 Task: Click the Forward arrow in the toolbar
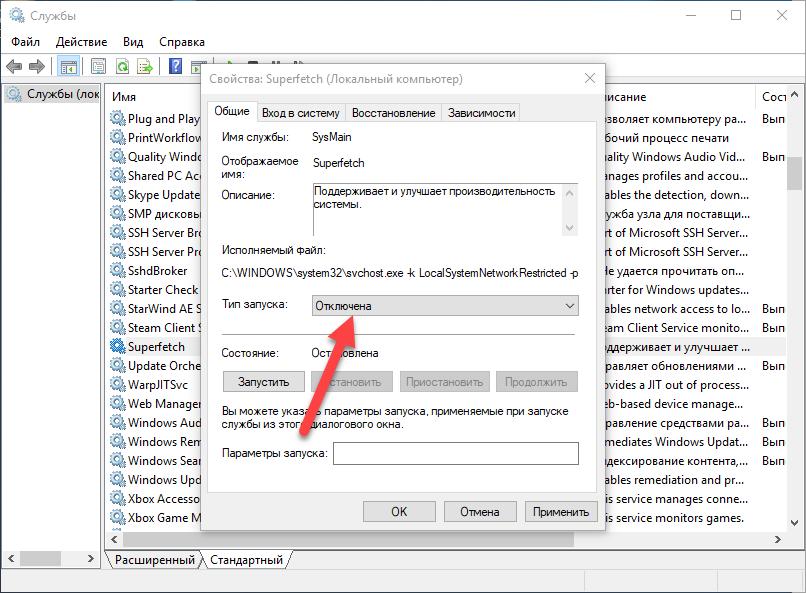[36, 66]
